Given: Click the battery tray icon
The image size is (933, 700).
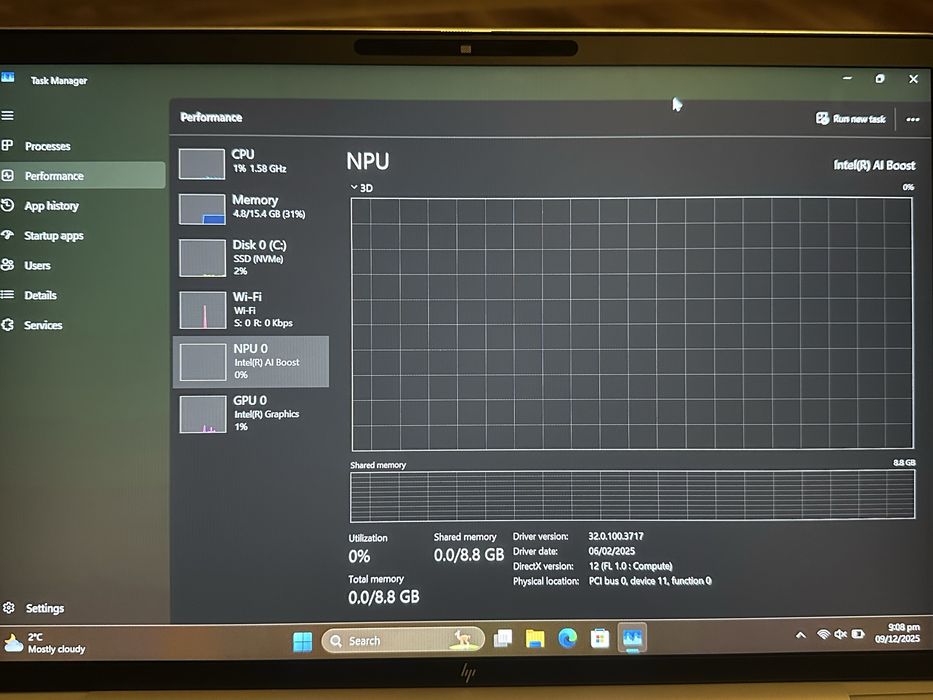Looking at the screenshot, I should pos(858,634).
